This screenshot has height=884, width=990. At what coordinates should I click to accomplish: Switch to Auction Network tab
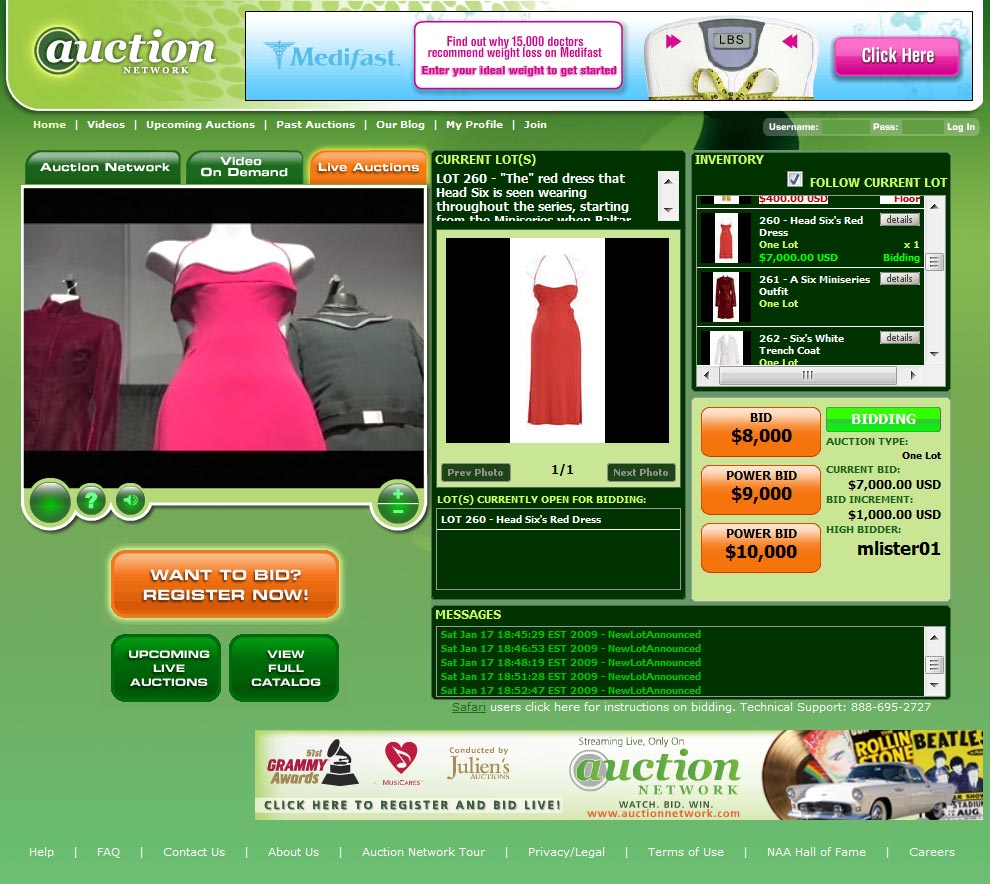tap(104, 167)
